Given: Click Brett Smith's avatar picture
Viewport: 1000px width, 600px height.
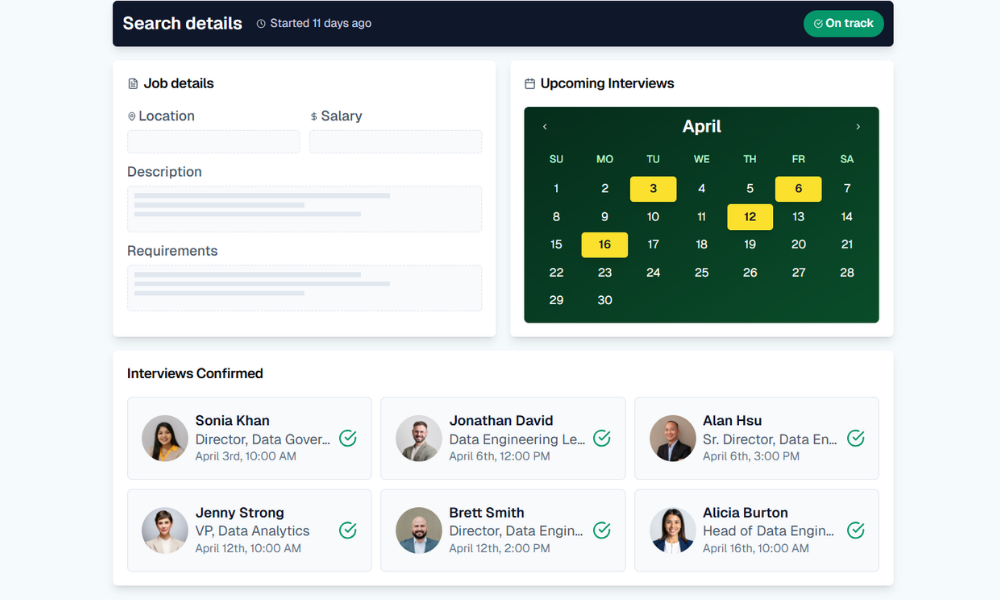Looking at the screenshot, I should [x=419, y=530].
